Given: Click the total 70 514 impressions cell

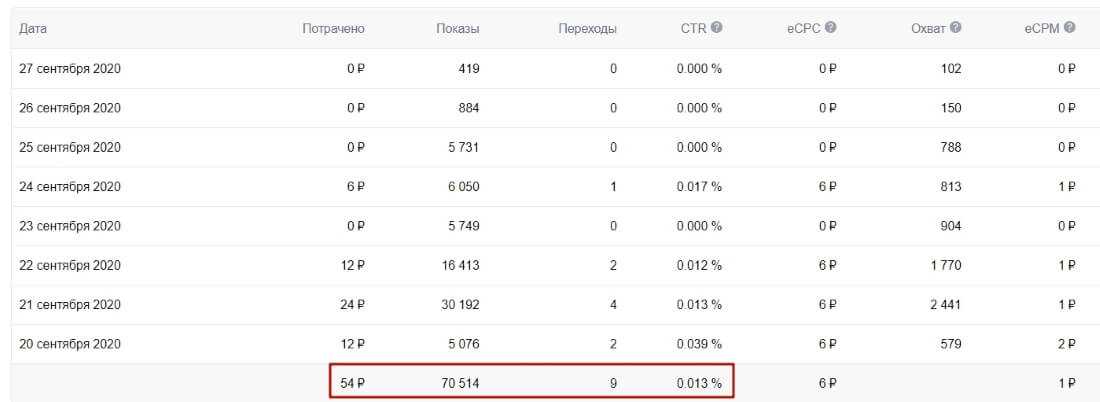Looking at the screenshot, I should 460,383.
